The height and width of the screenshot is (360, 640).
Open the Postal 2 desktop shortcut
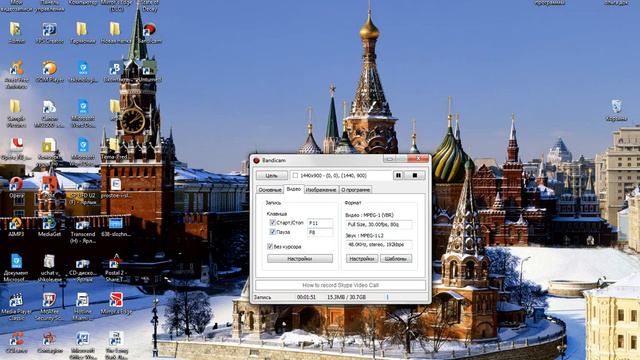click(x=116, y=267)
